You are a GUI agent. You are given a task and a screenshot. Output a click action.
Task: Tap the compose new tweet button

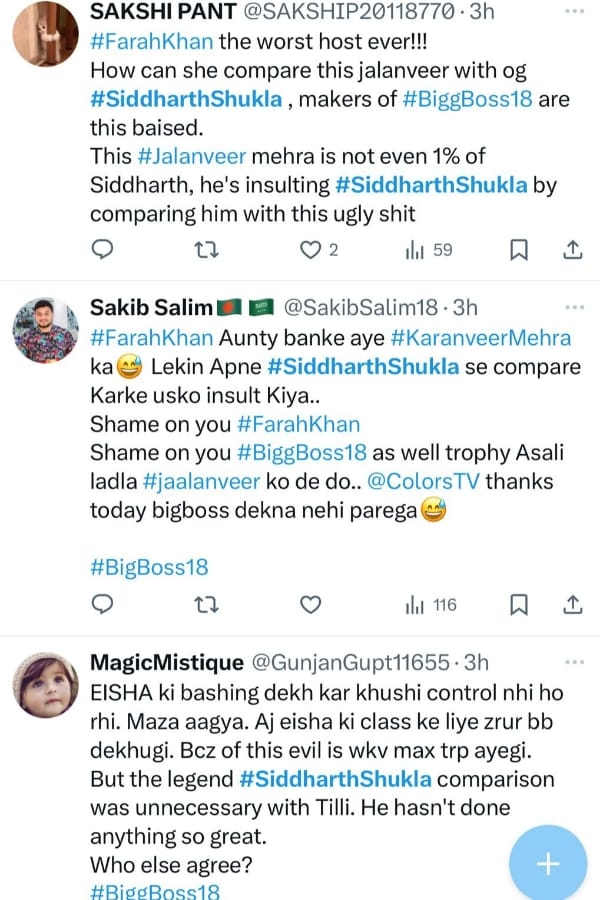[x=548, y=863]
